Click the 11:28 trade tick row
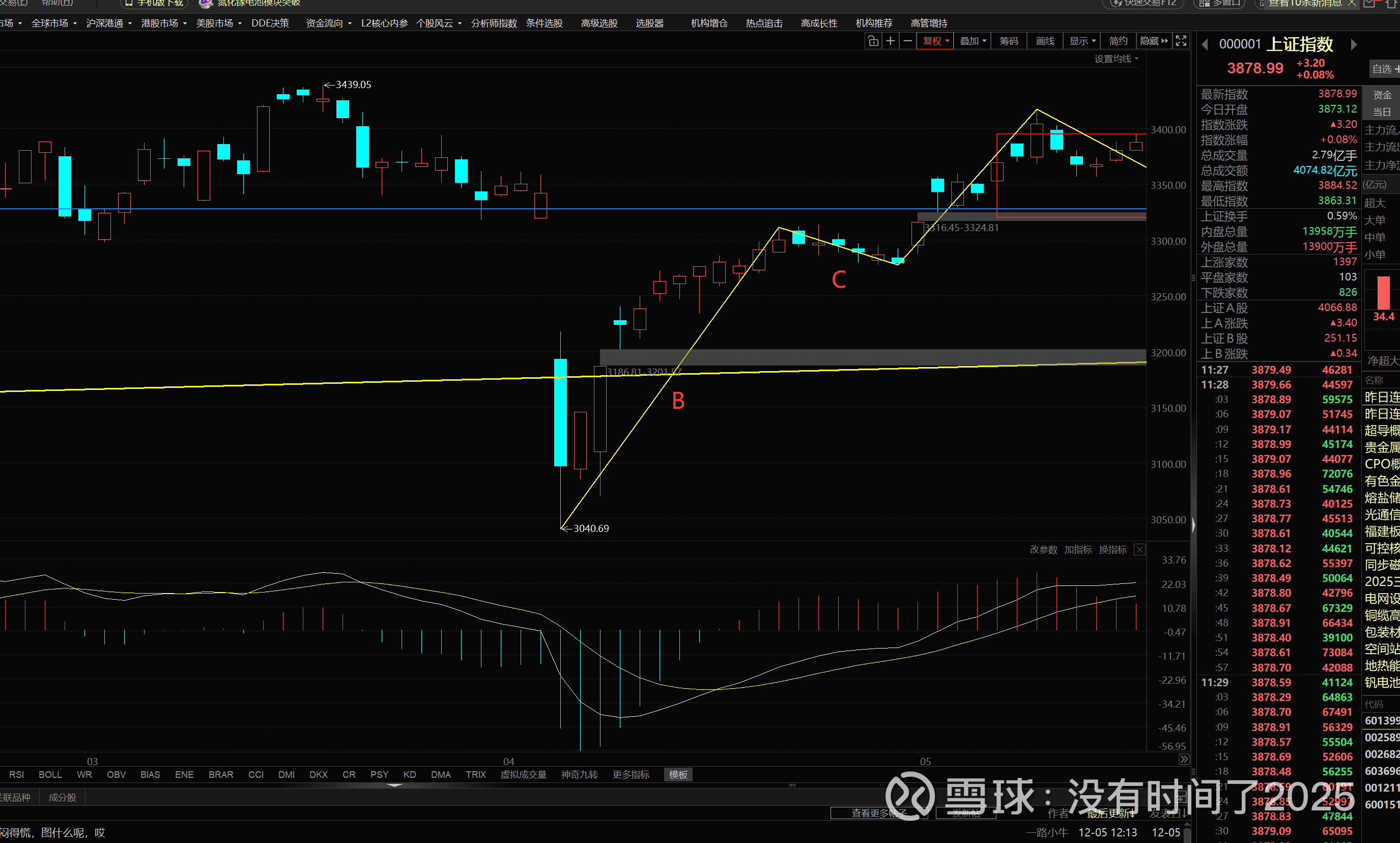1400x843 pixels. tap(1277, 384)
